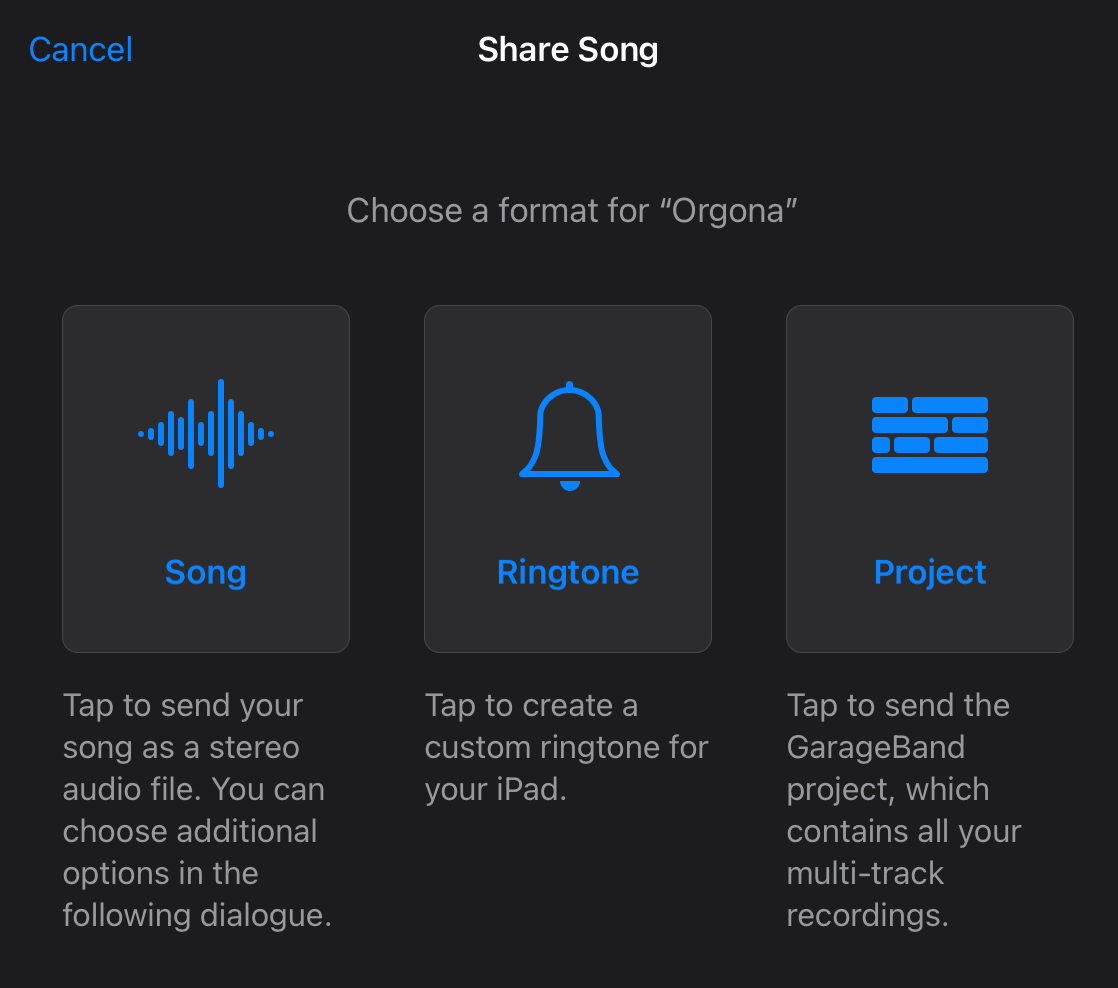Cancel the Share Song dialog

(x=81, y=50)
